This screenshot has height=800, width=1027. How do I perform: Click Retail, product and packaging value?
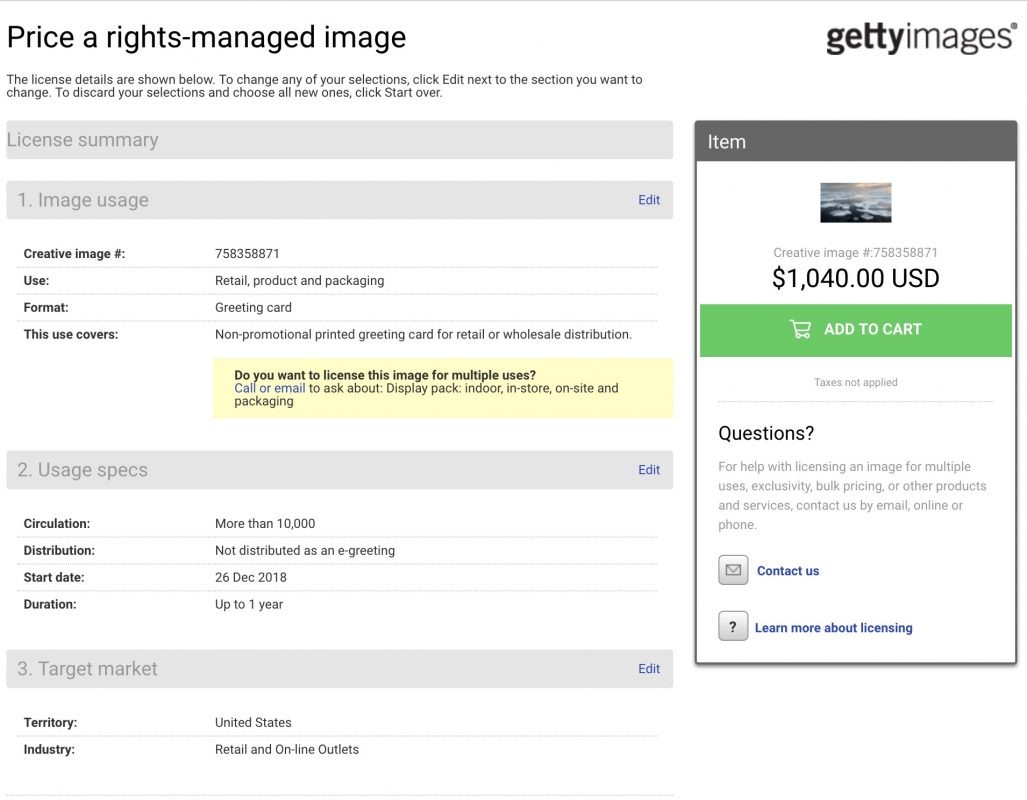(299, 280)
